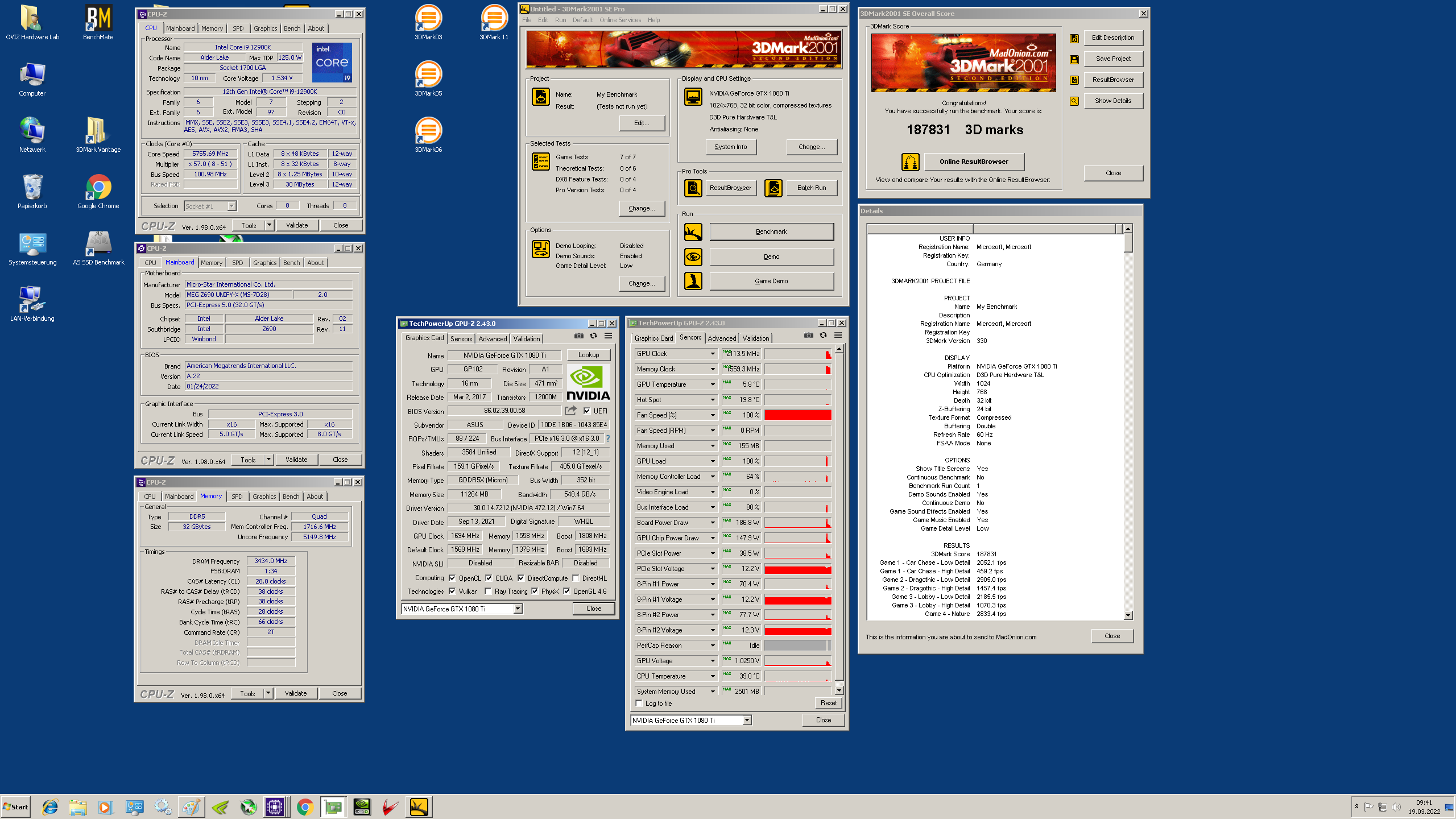Click the Online ResultBrowser button
Screen dimensions: 1456x819
click(974, 162)
